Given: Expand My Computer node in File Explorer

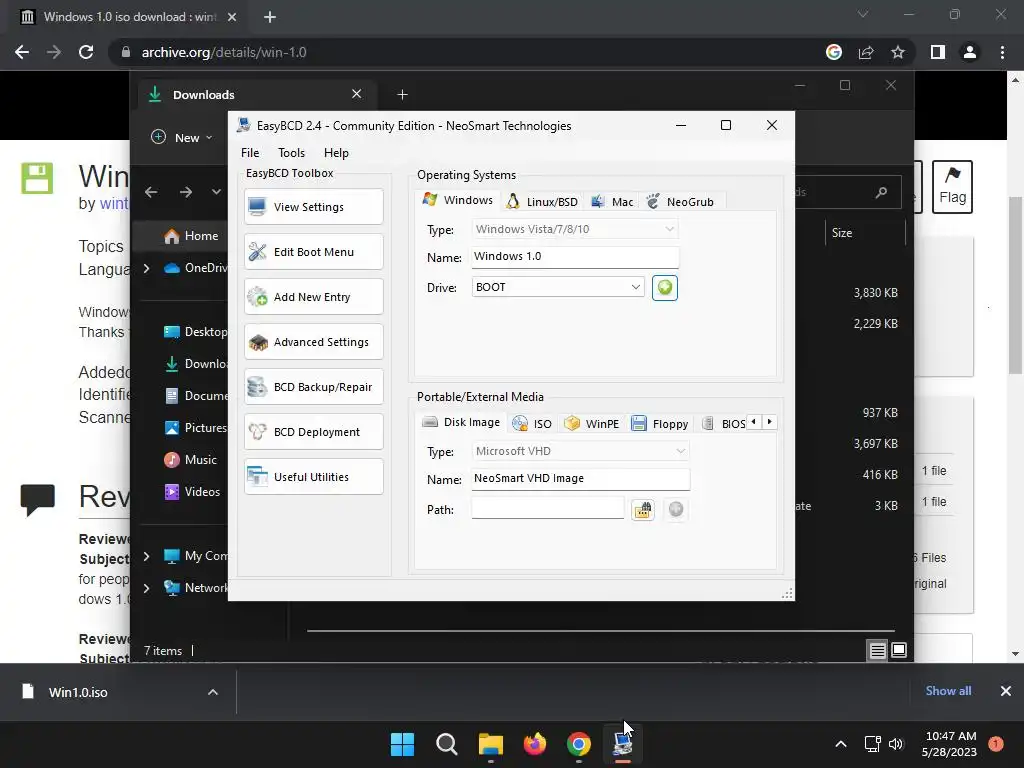Looking at the screenshot, I should [x=146, y=556].
